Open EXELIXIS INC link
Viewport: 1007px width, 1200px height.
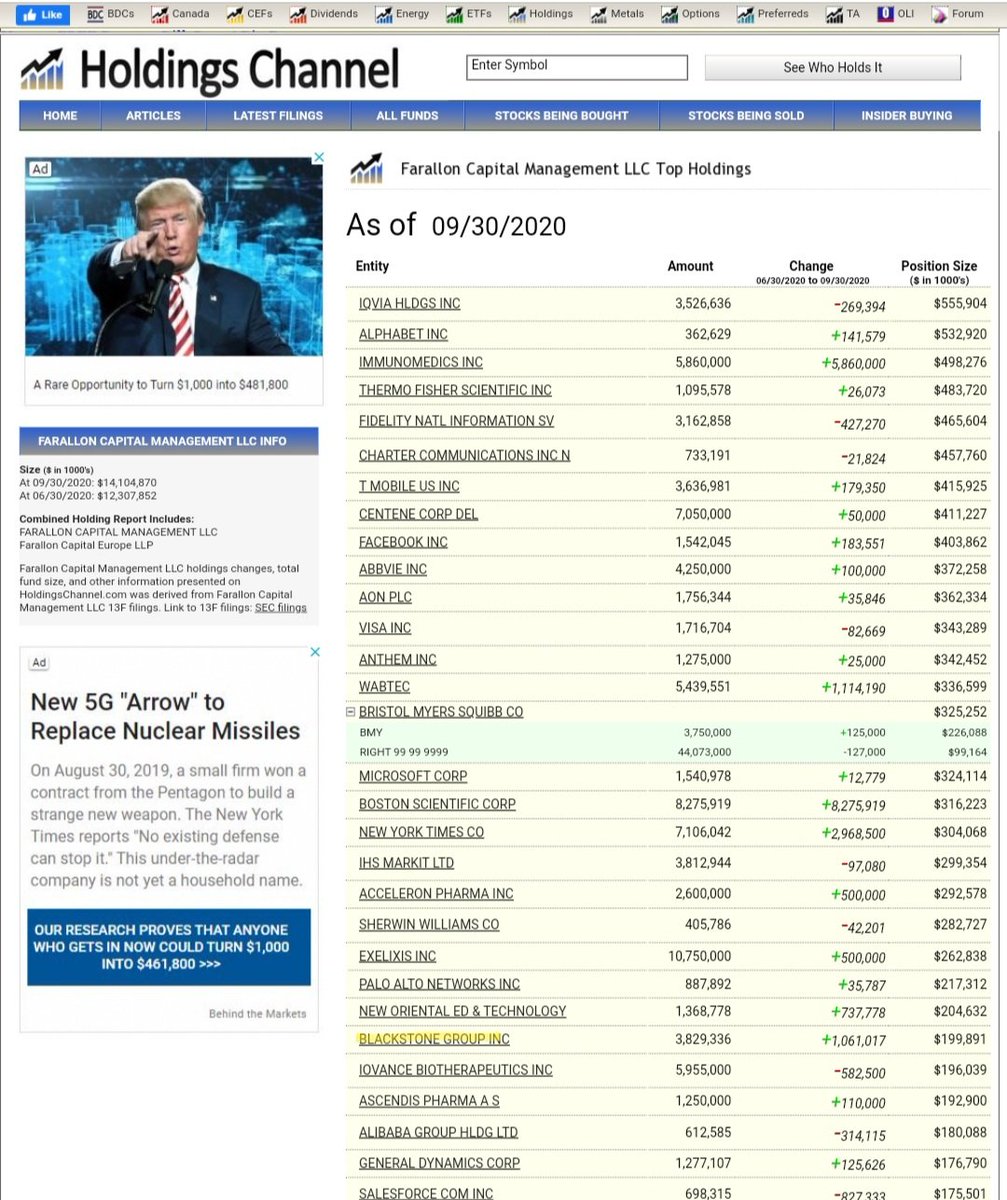397,956
